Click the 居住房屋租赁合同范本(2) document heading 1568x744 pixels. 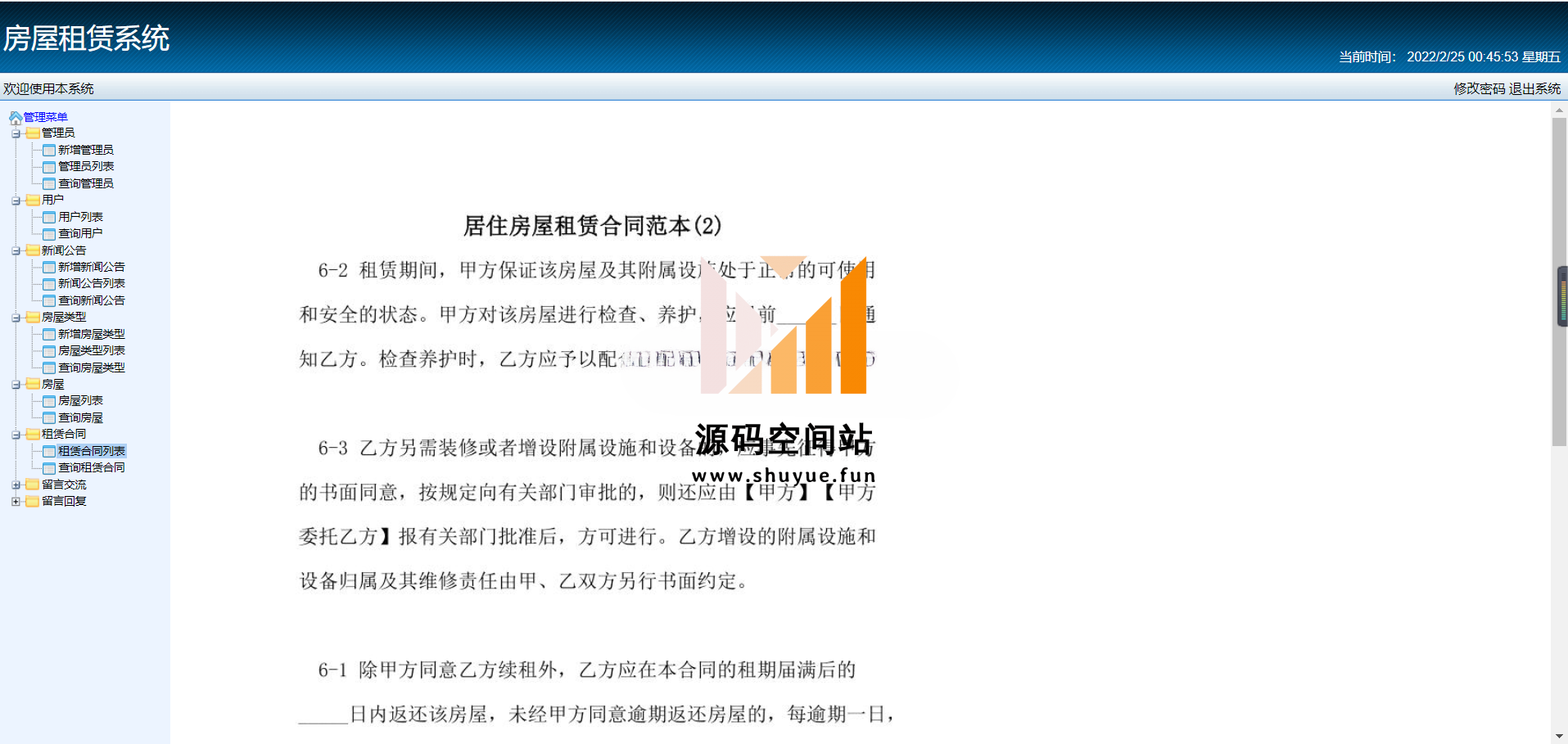point(592,226)
